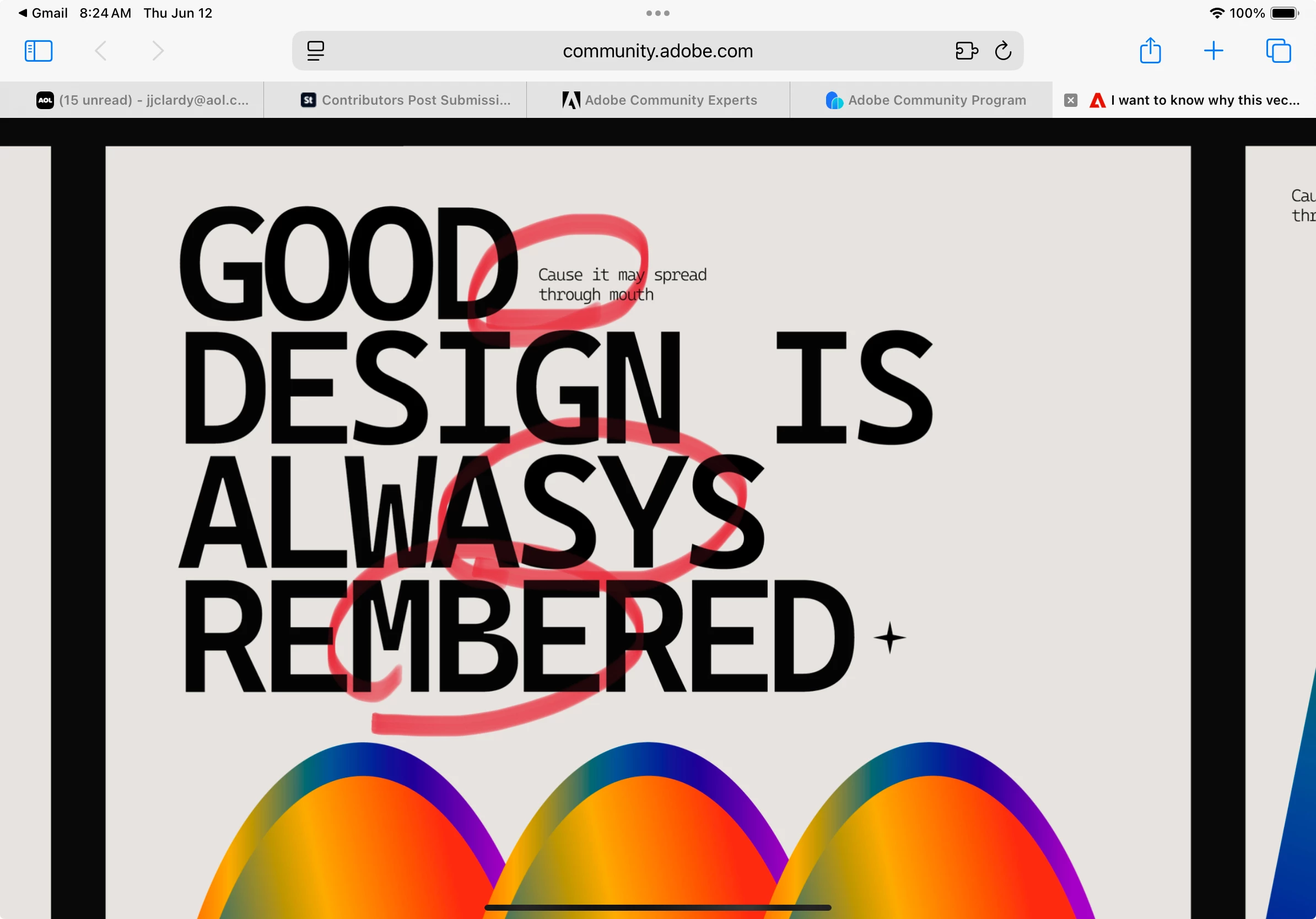Screen dimensions: 1316x919
Task: Go back to previous page
Action: click(x=100, y=51)
